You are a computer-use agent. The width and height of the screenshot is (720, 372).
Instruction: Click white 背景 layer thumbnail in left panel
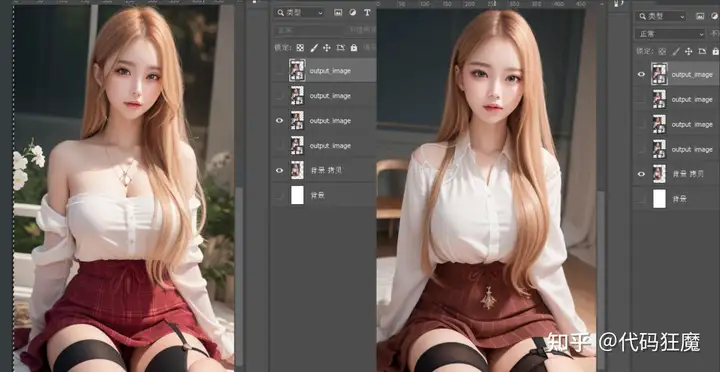click(298, 195)
